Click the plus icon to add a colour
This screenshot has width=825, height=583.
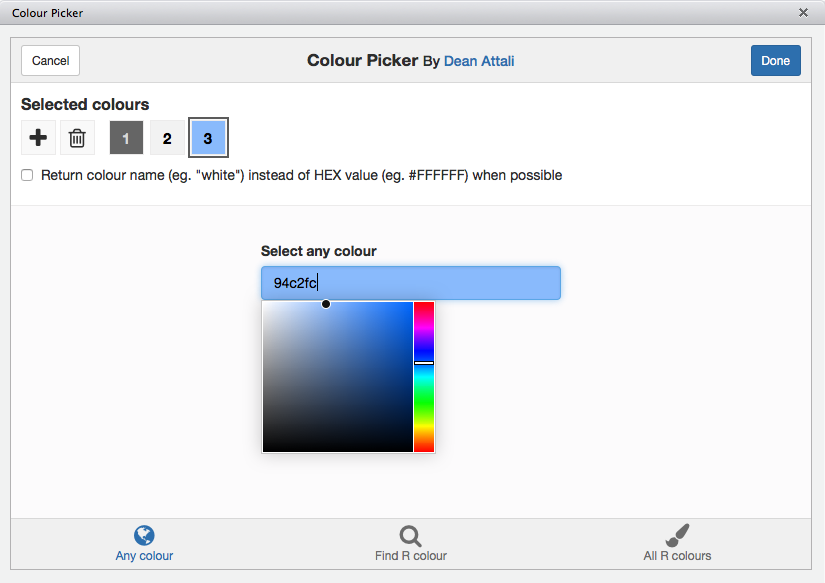coord(38,138)
